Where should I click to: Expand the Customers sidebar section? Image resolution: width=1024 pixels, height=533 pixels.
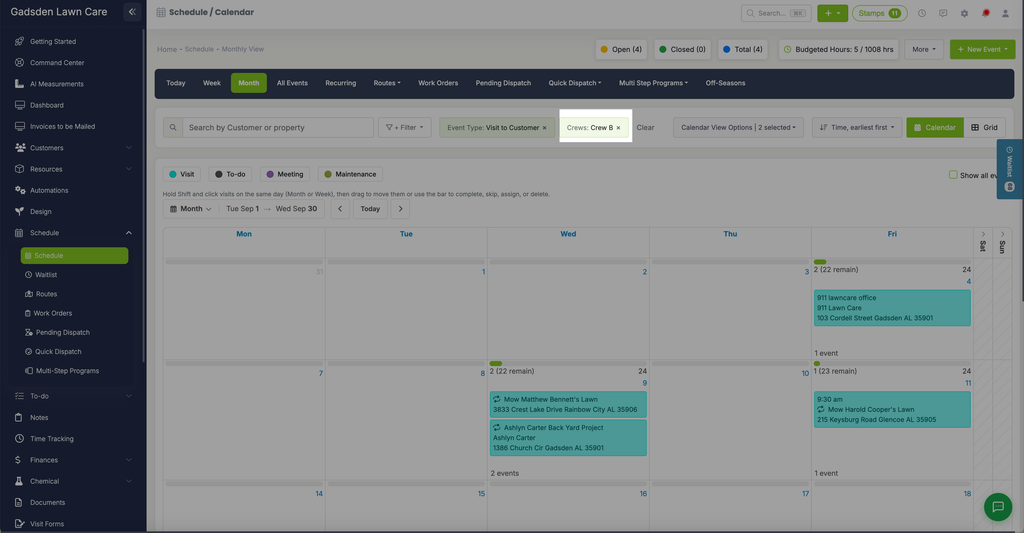click(x=72, y=148)
